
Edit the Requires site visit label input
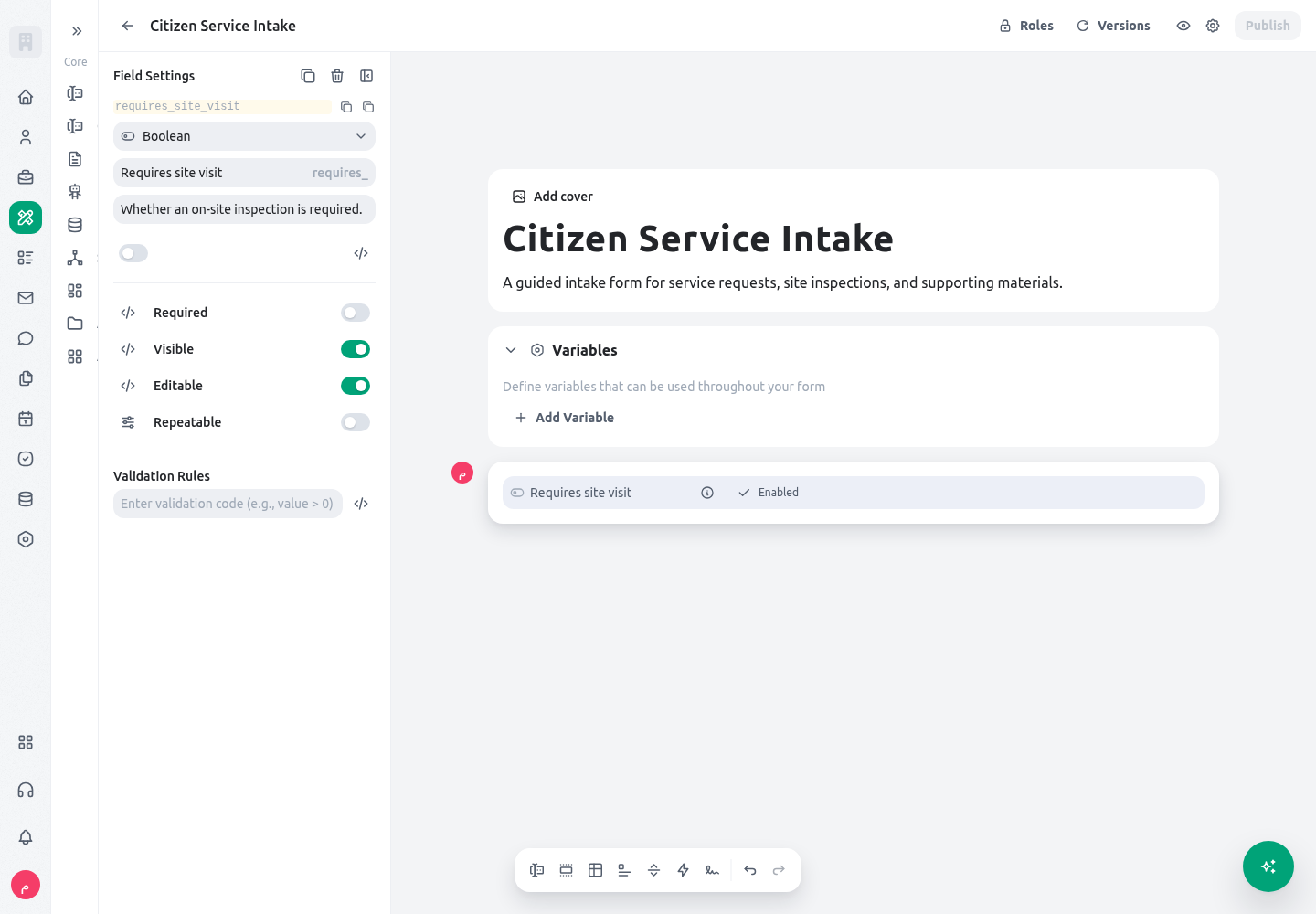tap(244, 173)
